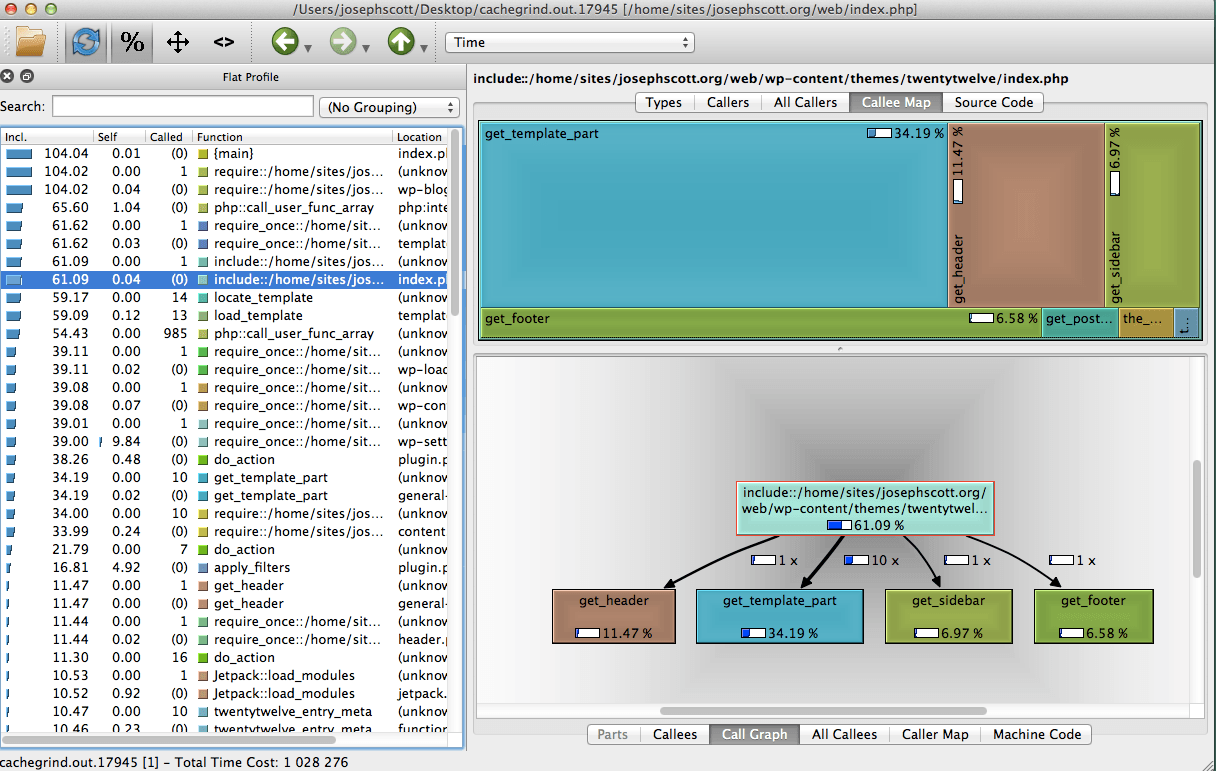Select the do_action row with 38.26 cost
1216x771 pixels.
click(244, 459)
